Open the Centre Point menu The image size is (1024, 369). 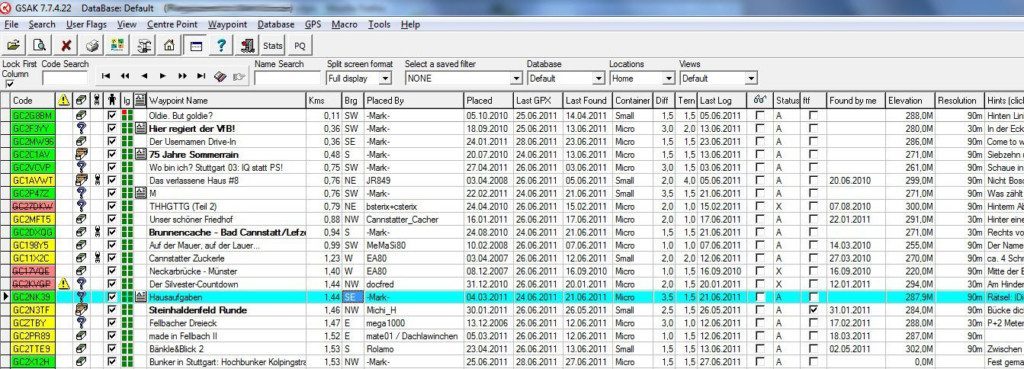[x=172, y=24]
